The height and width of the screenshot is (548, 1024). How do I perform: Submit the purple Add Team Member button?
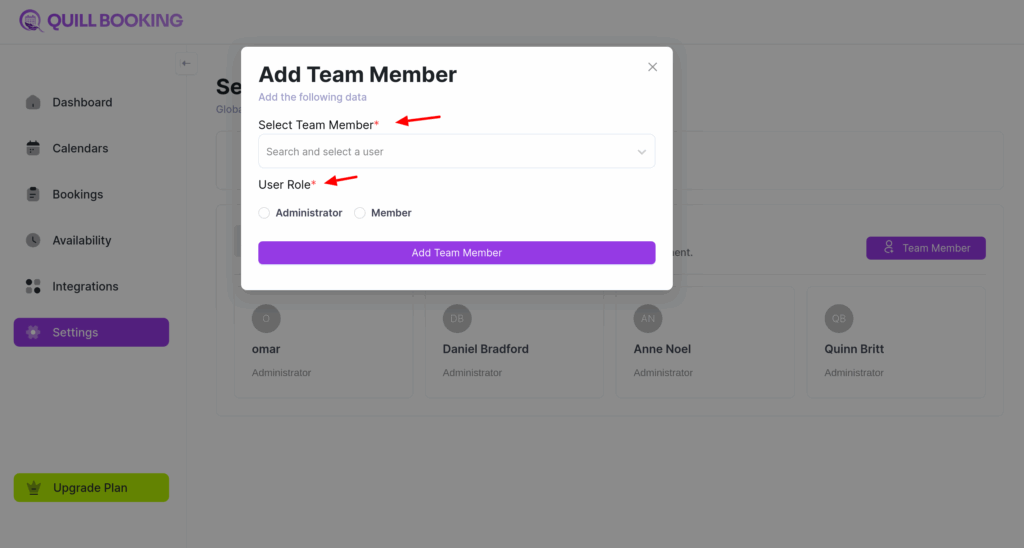coord(456,253)
